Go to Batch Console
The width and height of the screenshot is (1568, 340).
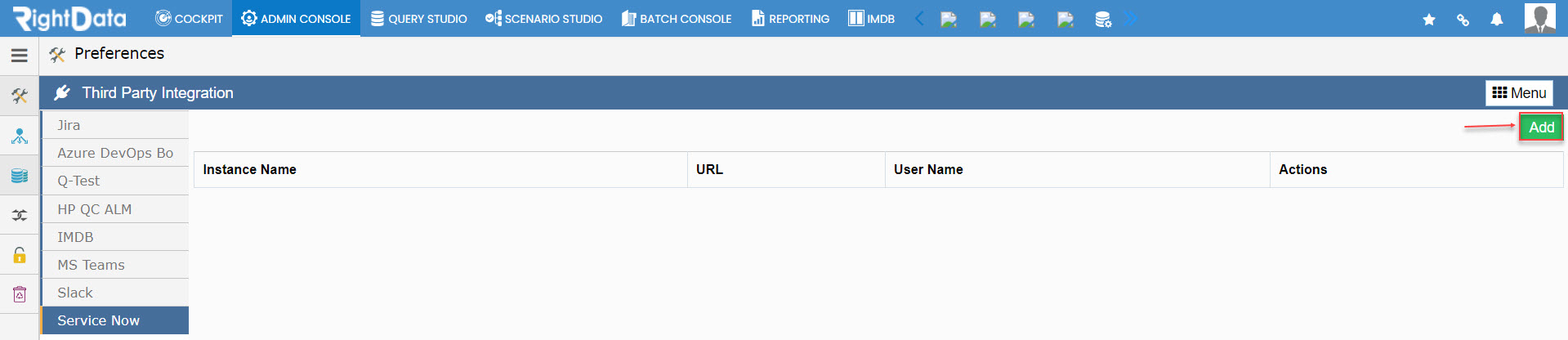(x=677, y=18)
